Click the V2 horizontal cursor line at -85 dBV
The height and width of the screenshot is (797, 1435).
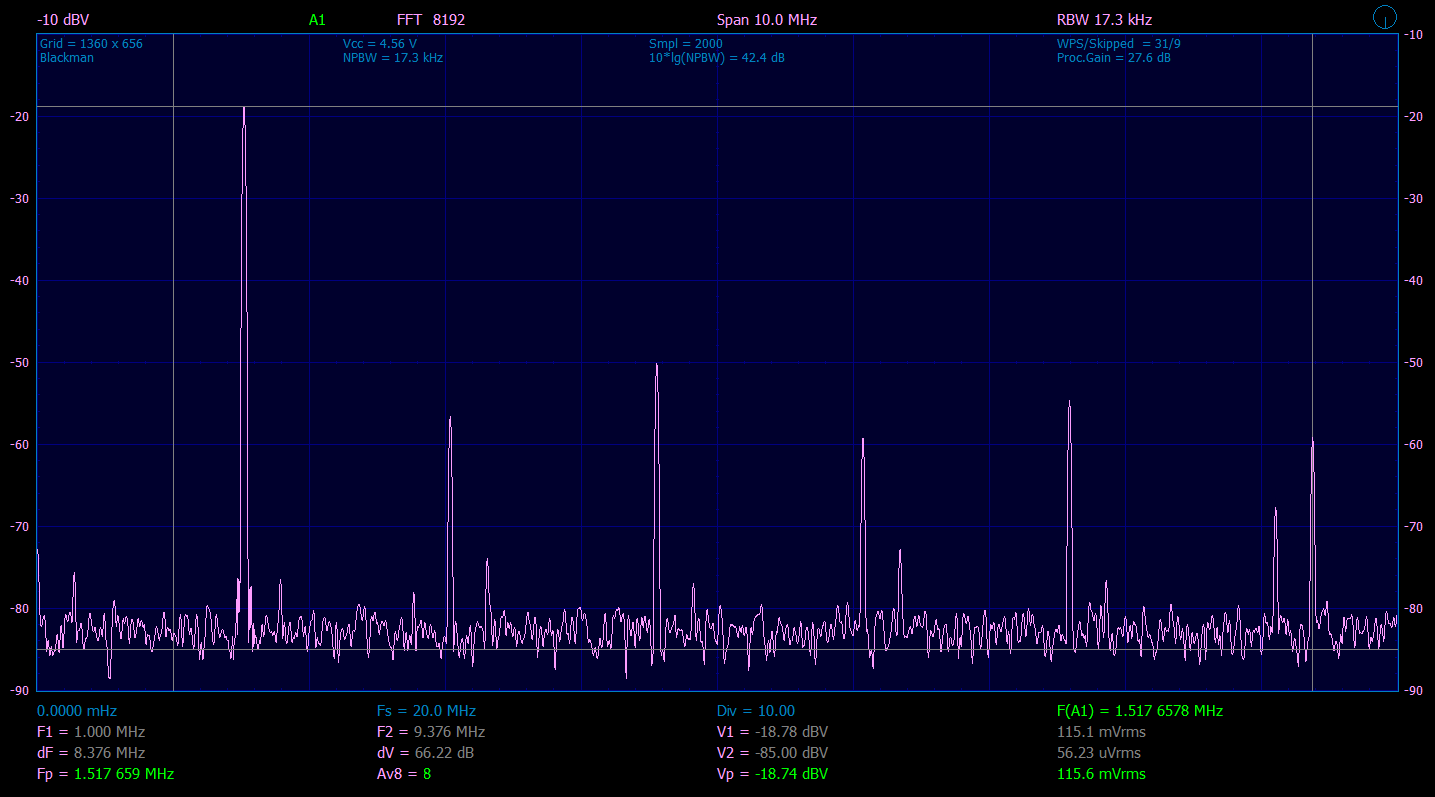(x=717, y=649)
